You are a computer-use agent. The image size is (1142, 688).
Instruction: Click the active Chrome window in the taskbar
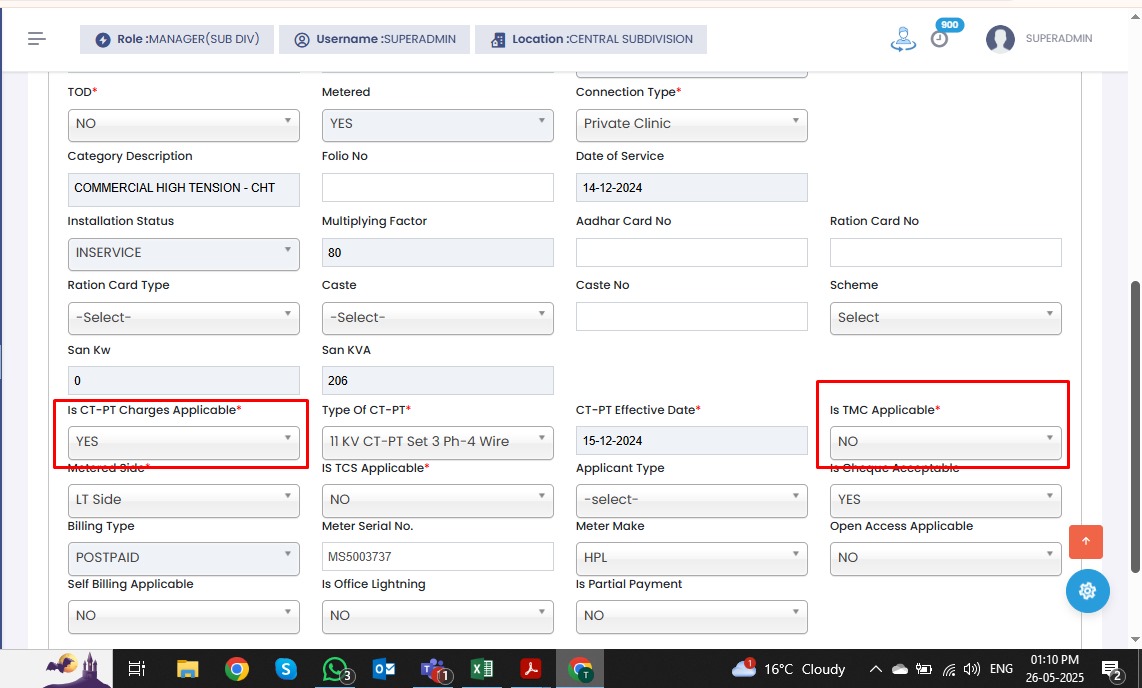580,668
